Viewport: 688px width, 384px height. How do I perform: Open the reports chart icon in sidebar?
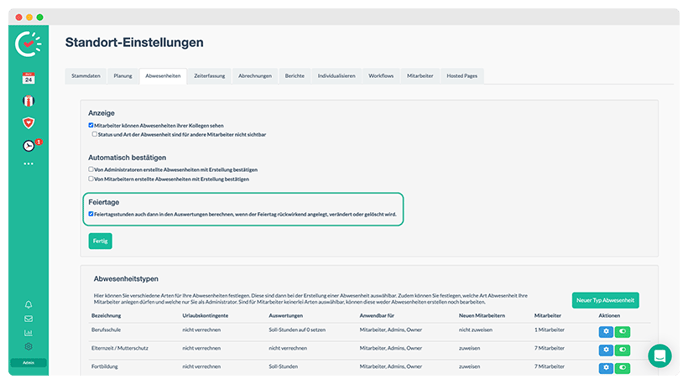pos(29,333)
